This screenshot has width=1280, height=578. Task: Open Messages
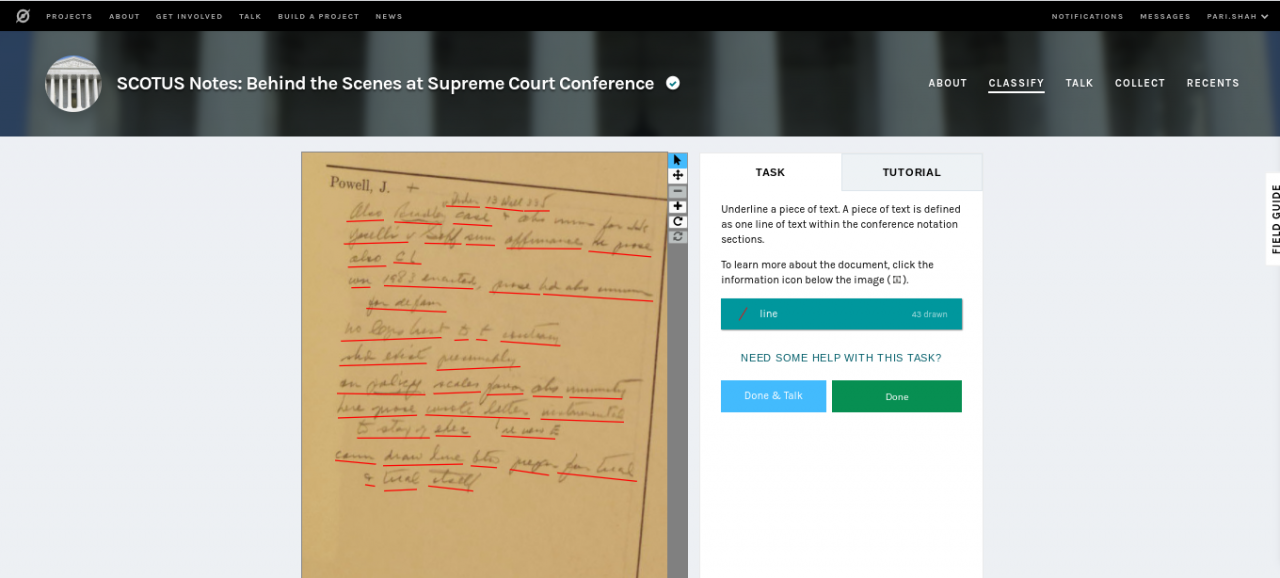[x=1165, y=16]
